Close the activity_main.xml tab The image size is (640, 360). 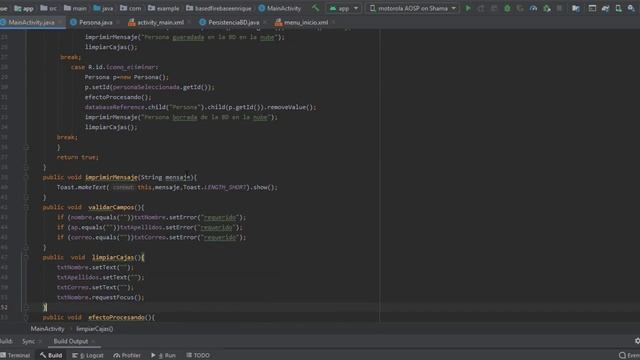[190, 22]
